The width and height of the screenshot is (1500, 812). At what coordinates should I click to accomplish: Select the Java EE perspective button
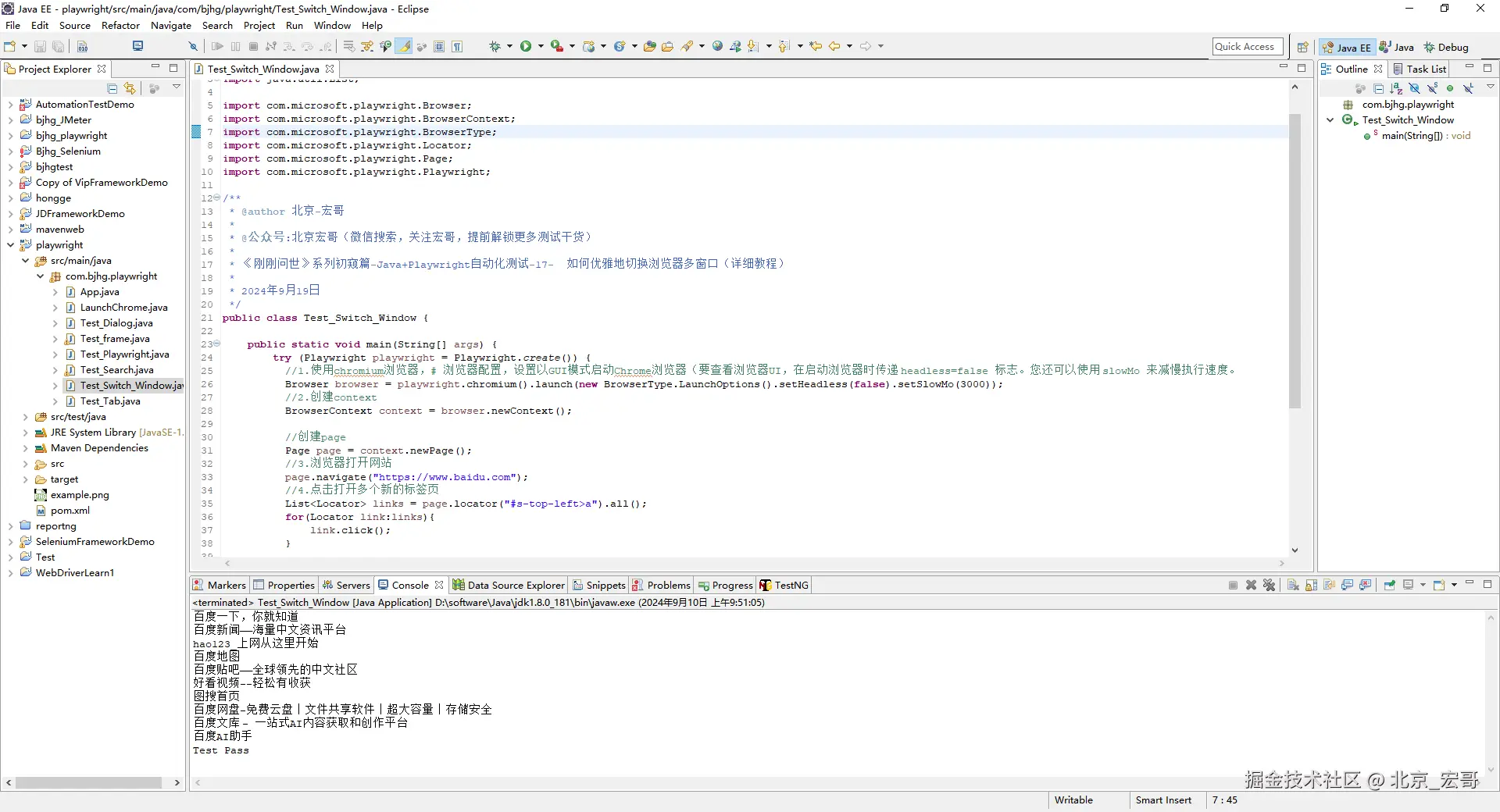click(x=1347, y=47)
